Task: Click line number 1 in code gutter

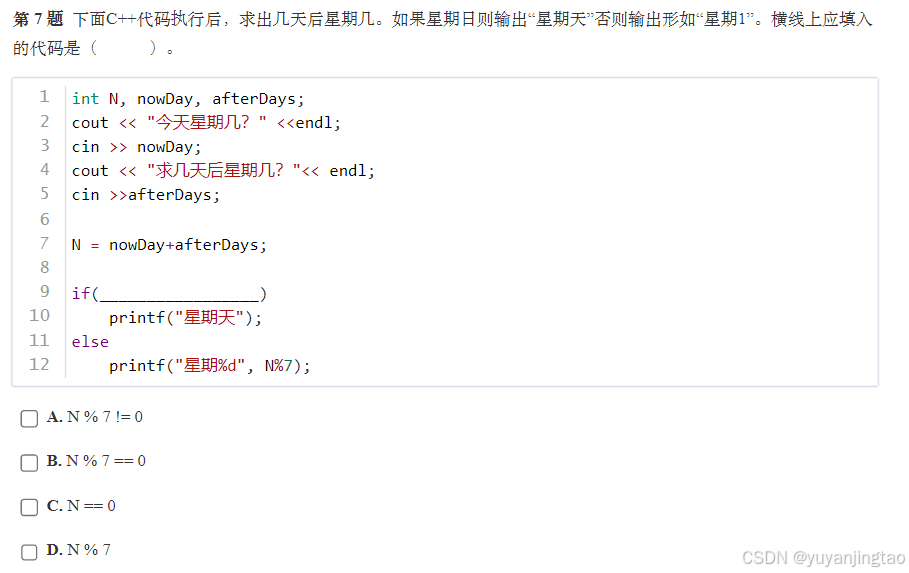Action: pyautogui.click(x=45, y=97)
